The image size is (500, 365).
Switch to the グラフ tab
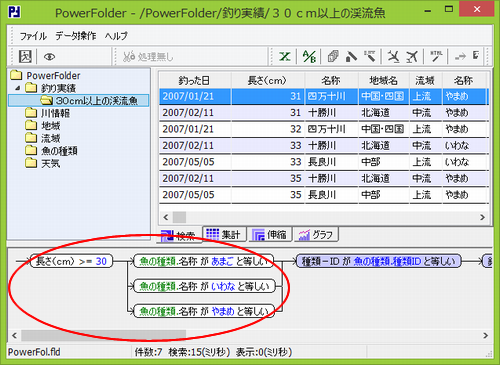point(316,234)
